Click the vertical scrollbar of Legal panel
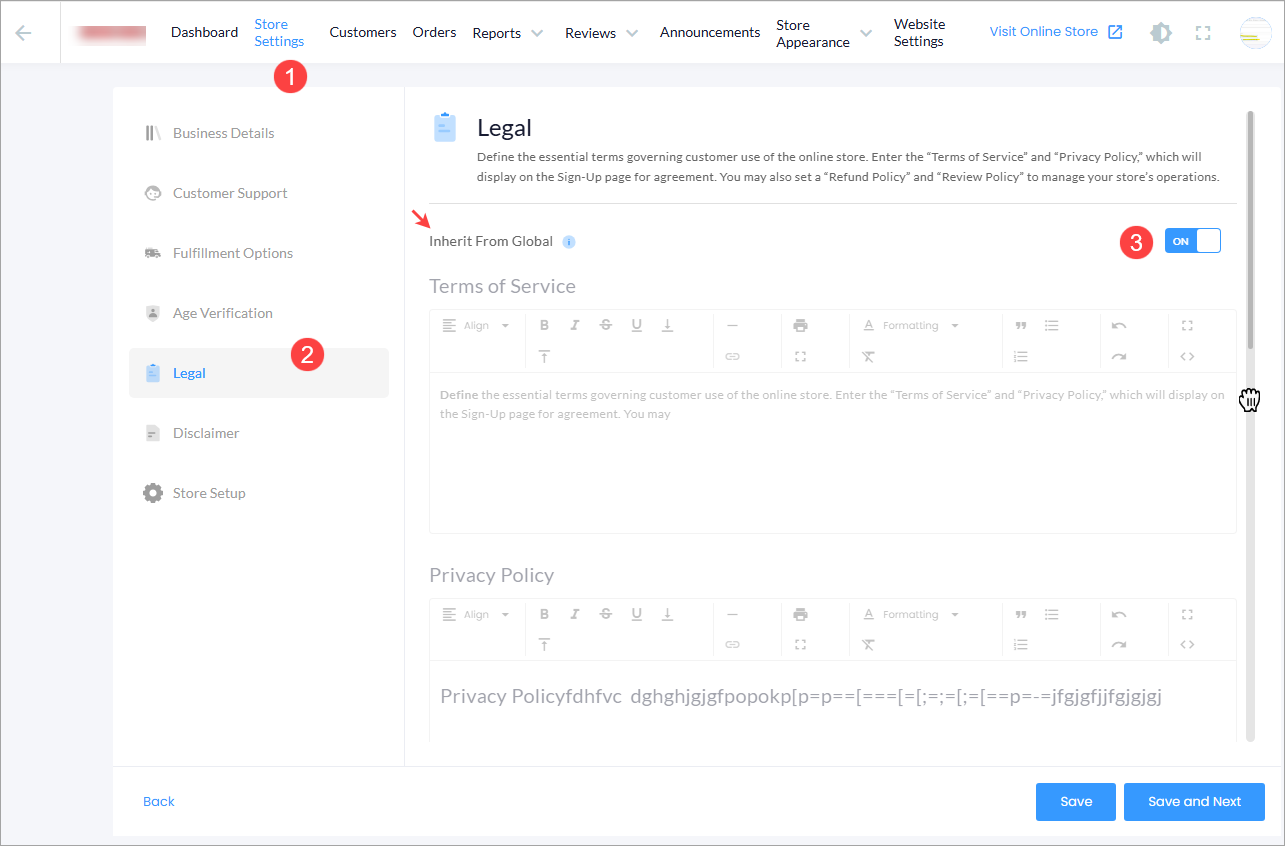Screen dimensions: 1285x846 tap(1250, 230)
